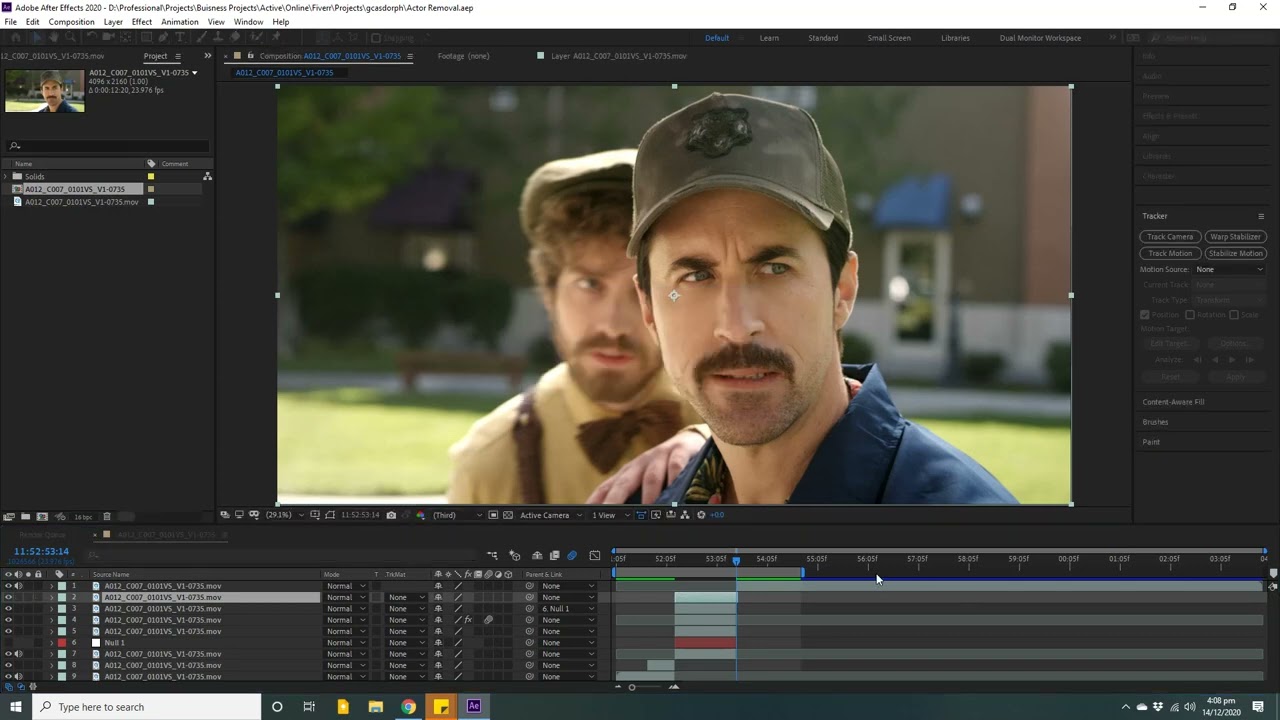Viewport: 1280px width, 720px height.
Task: Delete selected project item with trash icon
Action: point(107,517)
